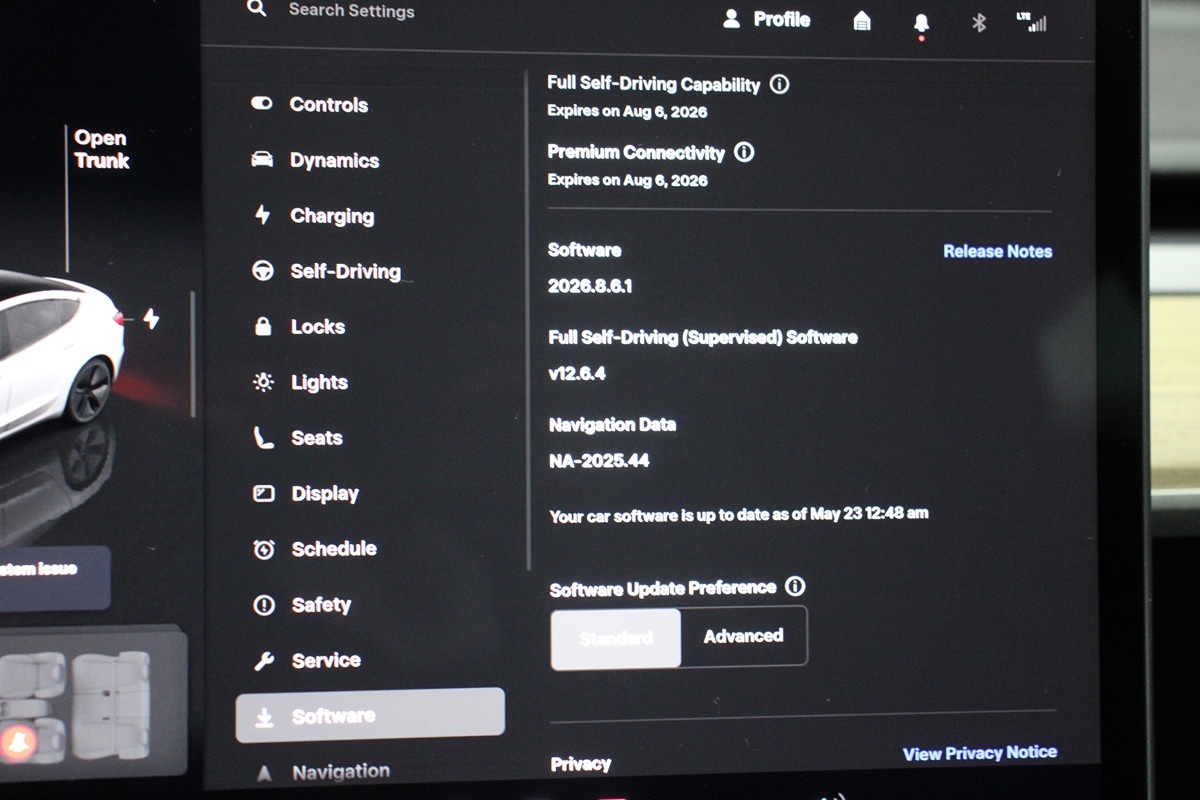This screenshot has width=1200, height=800.
Task: Click the Dynamics car icon
Action: [x=262, y=159]
